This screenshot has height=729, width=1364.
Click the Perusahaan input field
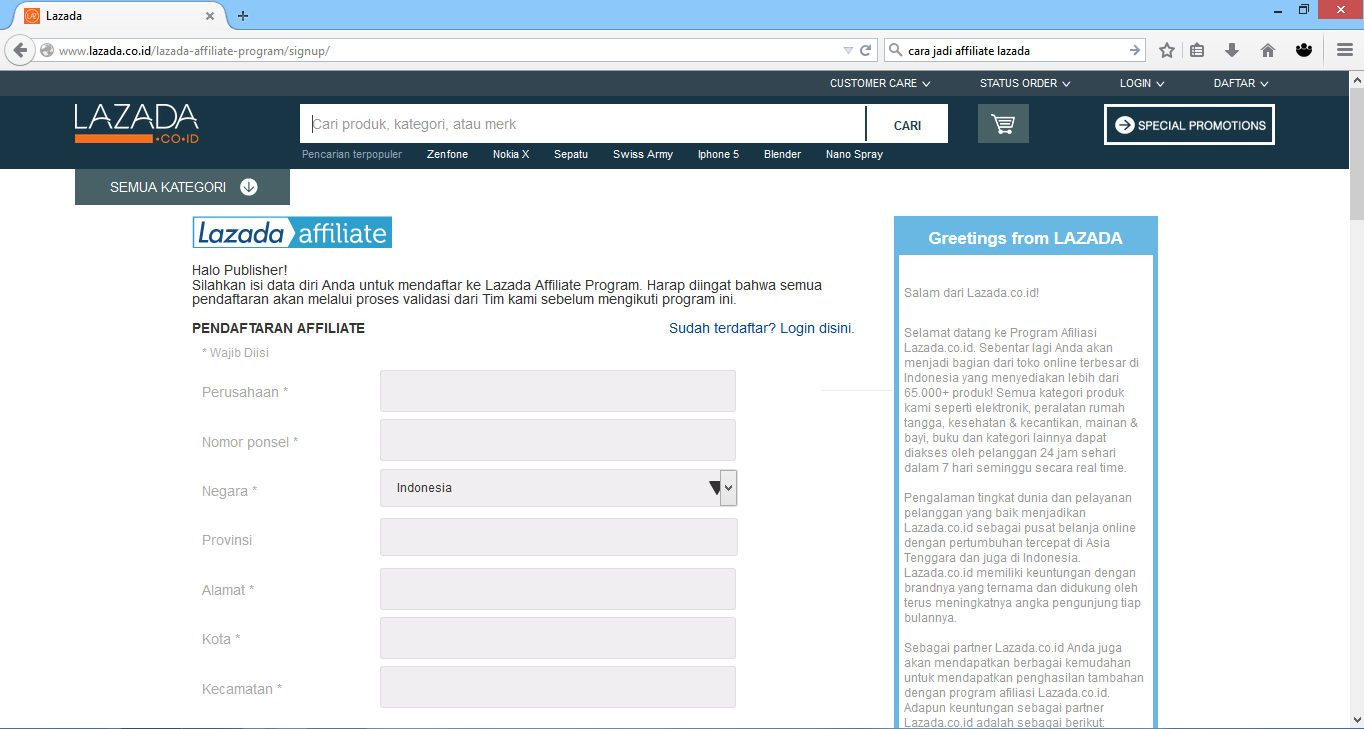point(558,391)
